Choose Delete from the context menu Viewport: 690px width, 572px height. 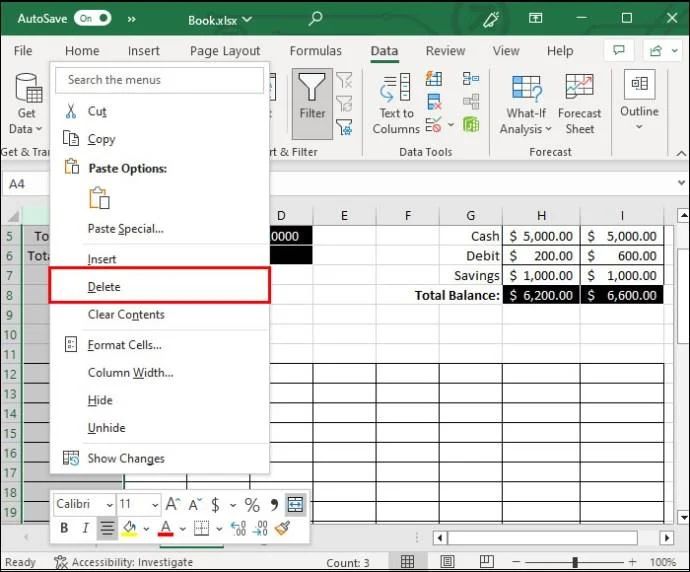[x=104, y=286]
